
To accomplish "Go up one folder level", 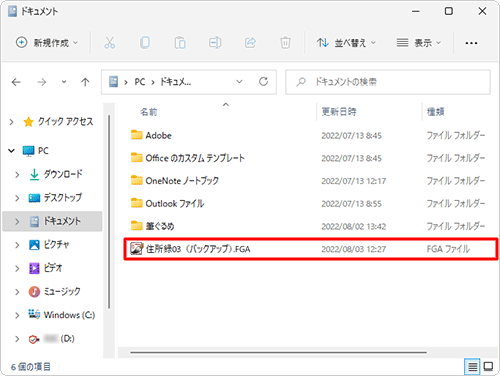I will (x=85, y=82).
